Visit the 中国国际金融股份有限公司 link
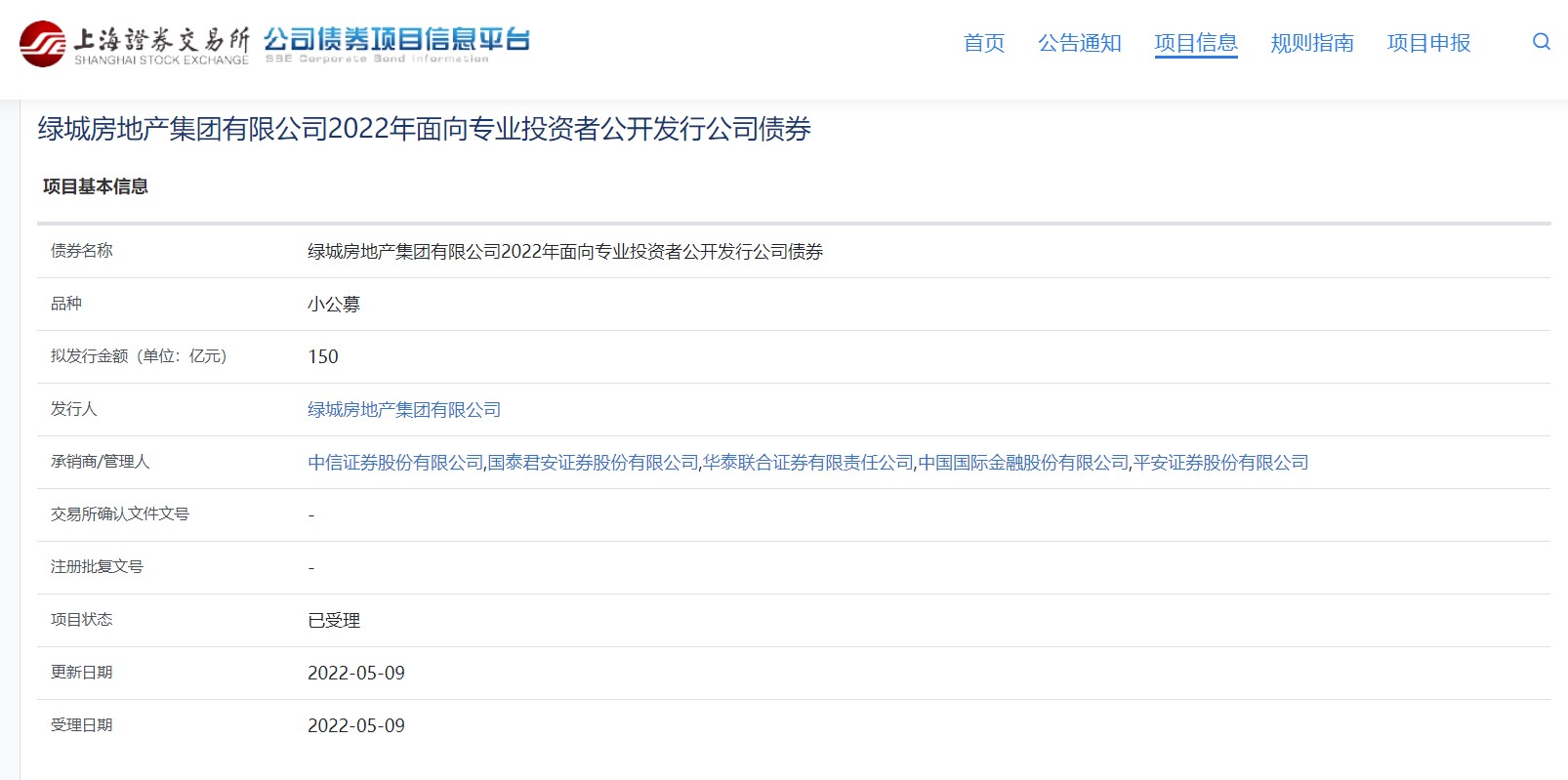The image size is (1568, 780). 1023,463
